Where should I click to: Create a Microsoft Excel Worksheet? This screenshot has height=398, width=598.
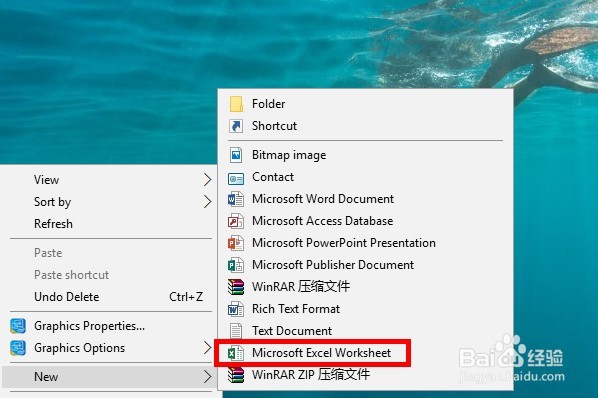365,353
